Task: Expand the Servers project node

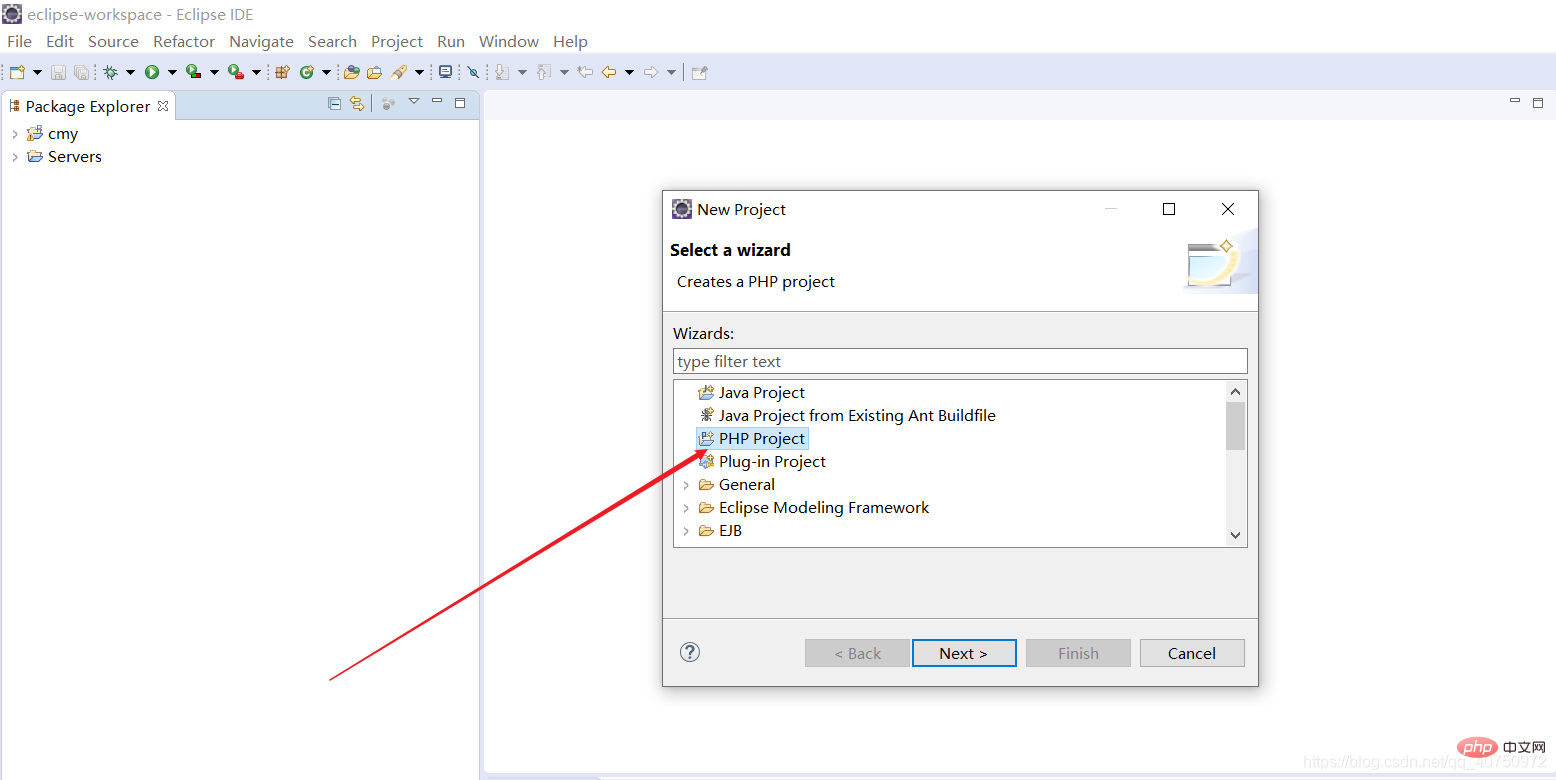Action: (14, 157)
